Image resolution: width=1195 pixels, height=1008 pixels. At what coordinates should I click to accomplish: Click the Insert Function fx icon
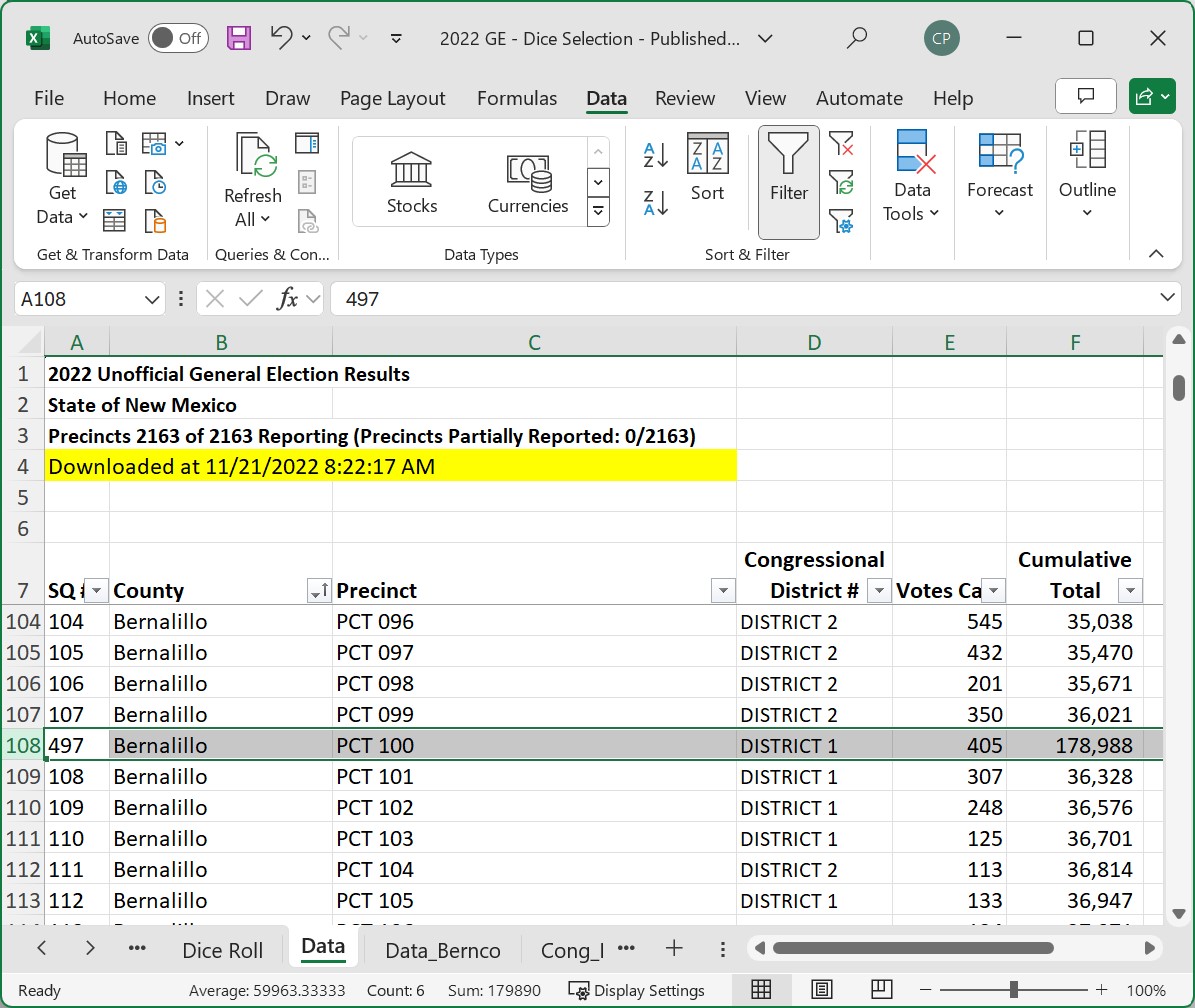(x=287, y=299)
